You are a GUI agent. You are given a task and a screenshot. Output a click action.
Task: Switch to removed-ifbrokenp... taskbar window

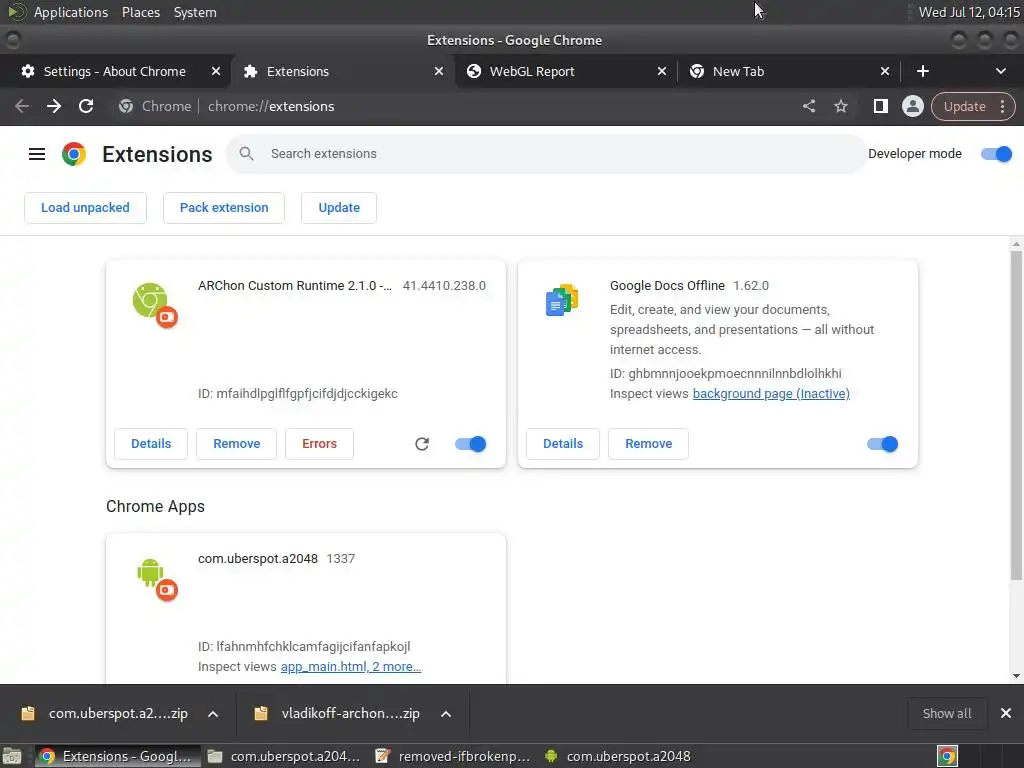pos(454,756)
